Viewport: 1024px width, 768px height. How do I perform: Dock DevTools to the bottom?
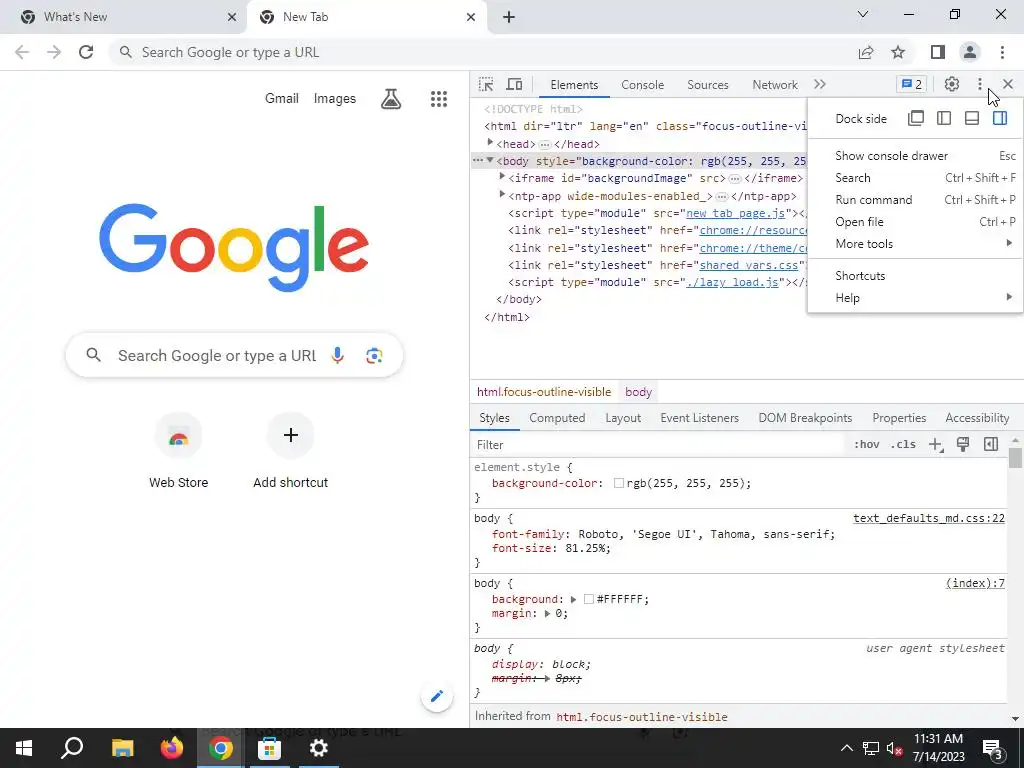(x=972, y=118)
